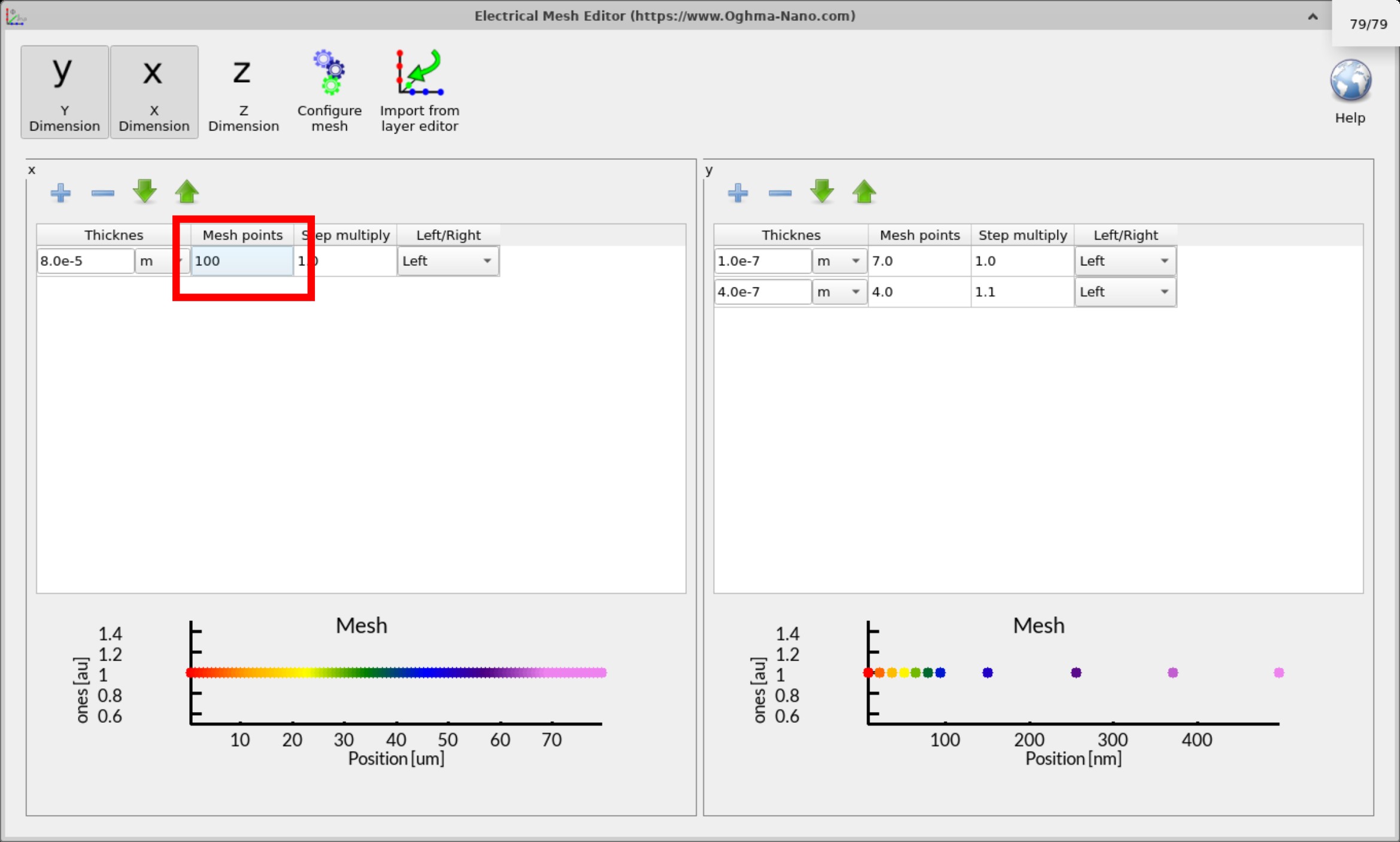Edit x mesh points value 100
The height and width of the screenshot is (842, 1400).
click(242, 261)
